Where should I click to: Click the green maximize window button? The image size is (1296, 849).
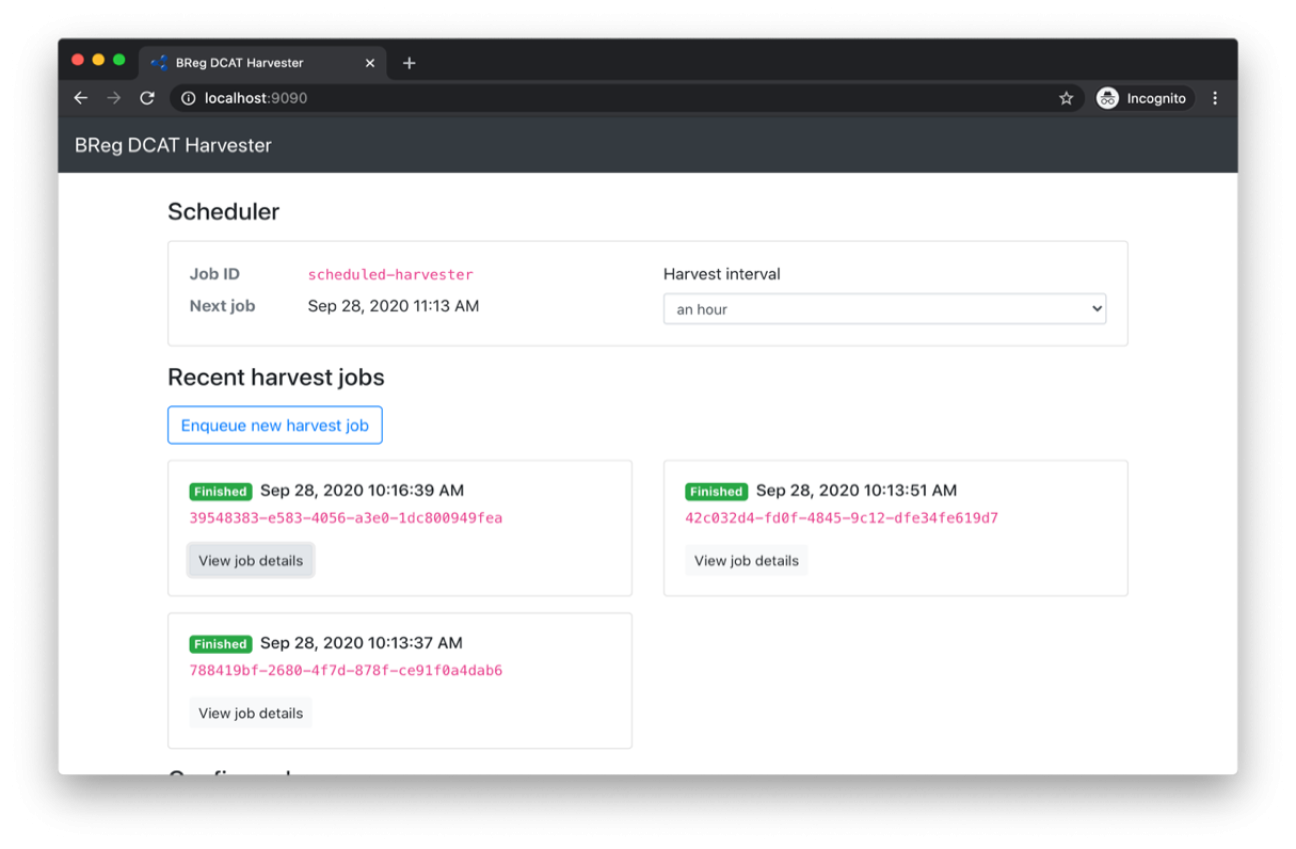click(x=119, y=60)
